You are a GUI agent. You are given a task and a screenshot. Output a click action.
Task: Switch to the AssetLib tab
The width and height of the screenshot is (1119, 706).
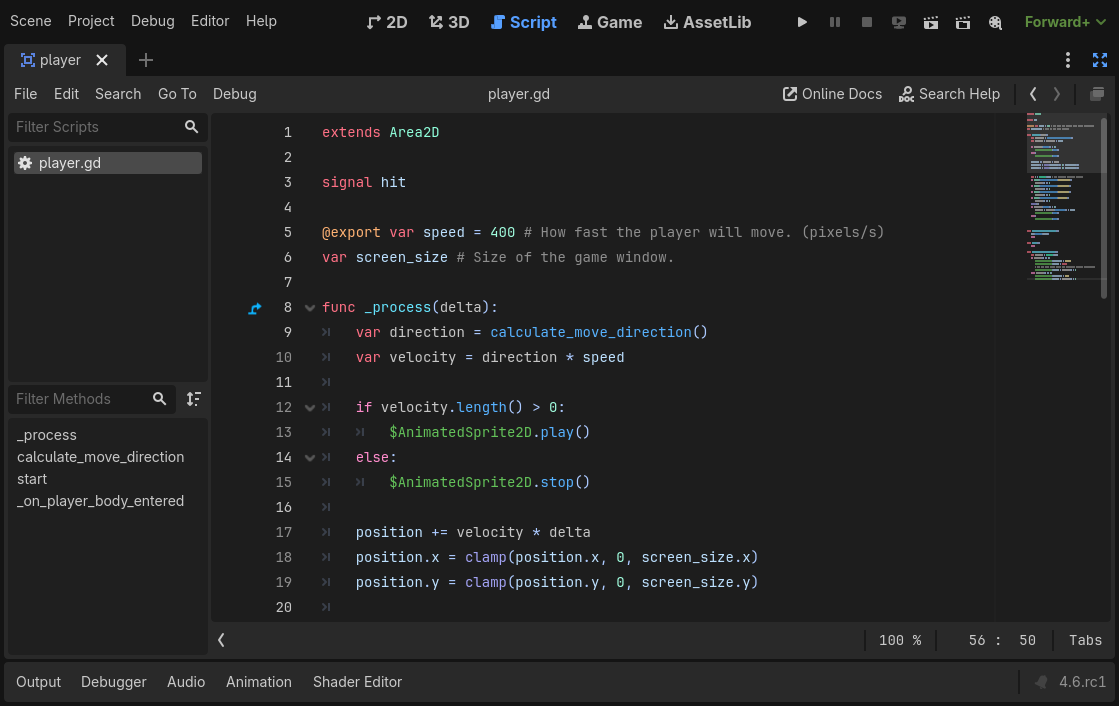tap(707, 21)
